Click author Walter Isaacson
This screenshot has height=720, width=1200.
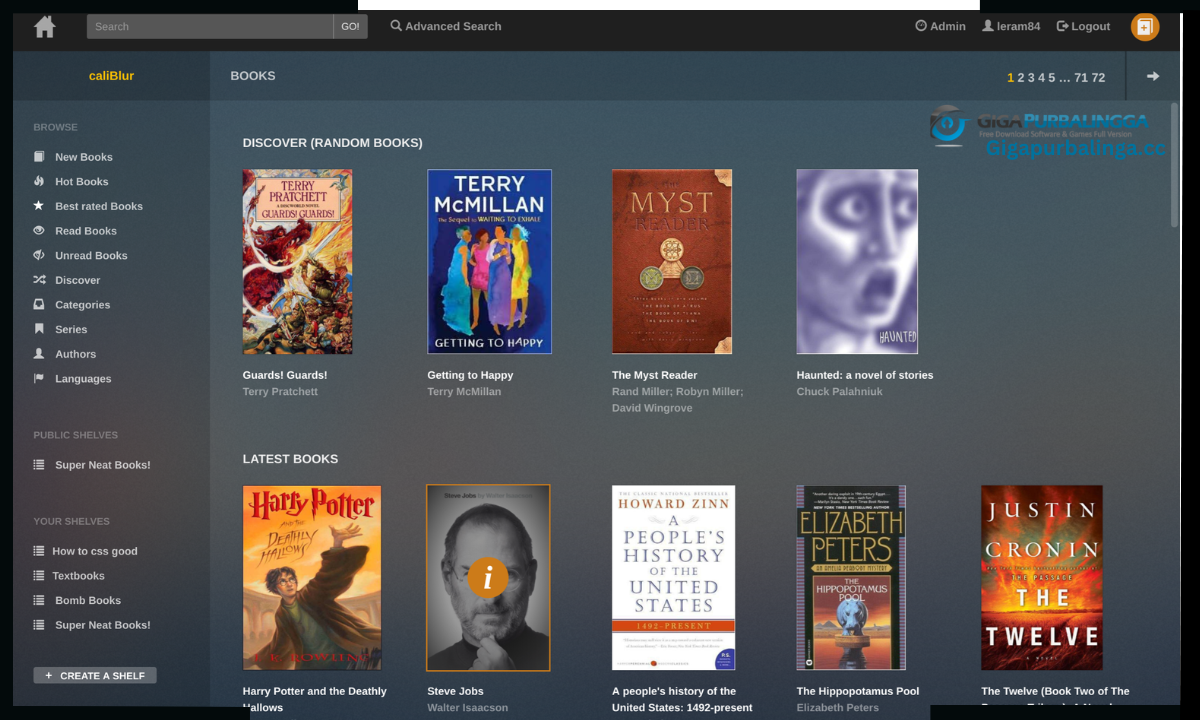coord(468,708)
